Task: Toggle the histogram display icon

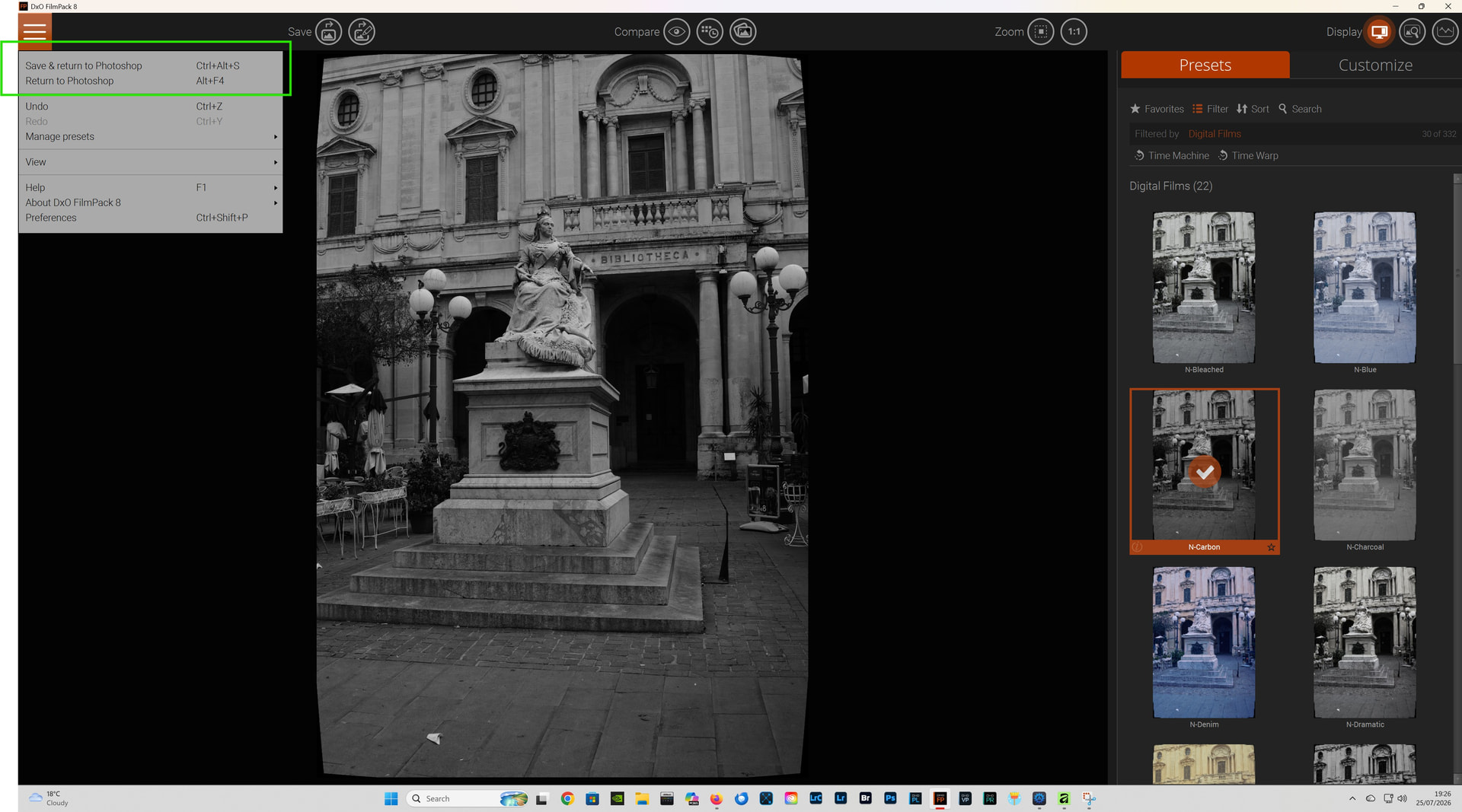Action: pos(1444,32)
